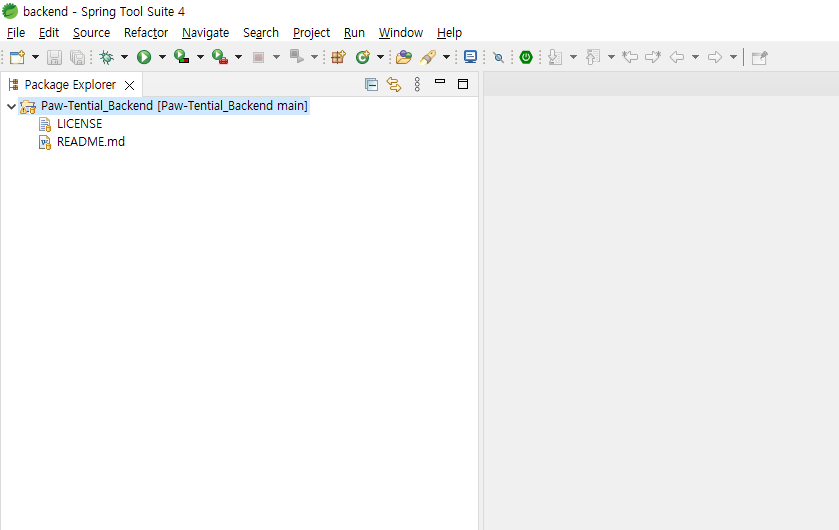The width and height of the screenshot is (839, 530).
Task: Click the Relaunch icon in toolbar
Action: click(x=296, y=56)
